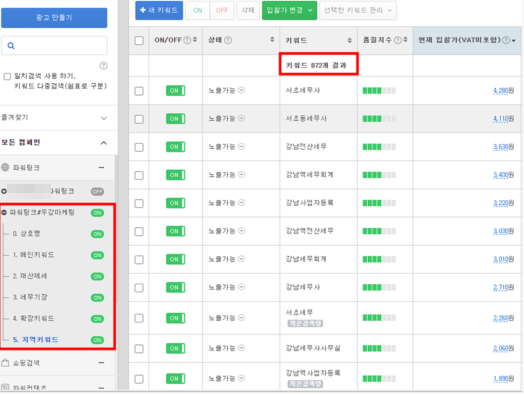
Task: Select checkbox for 서초세무사 row
Action: (x=139, y=91)
